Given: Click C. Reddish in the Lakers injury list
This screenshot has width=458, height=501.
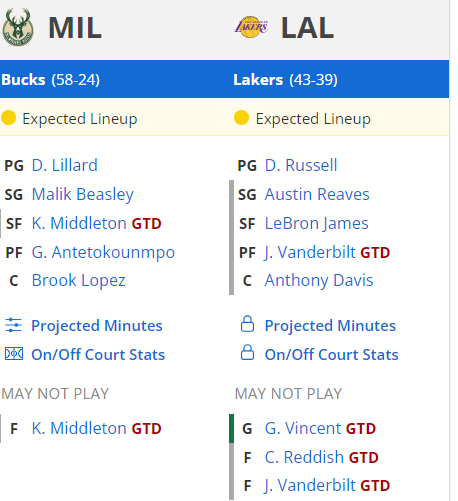Looking at the screenshot, I should tap(304, 457).
